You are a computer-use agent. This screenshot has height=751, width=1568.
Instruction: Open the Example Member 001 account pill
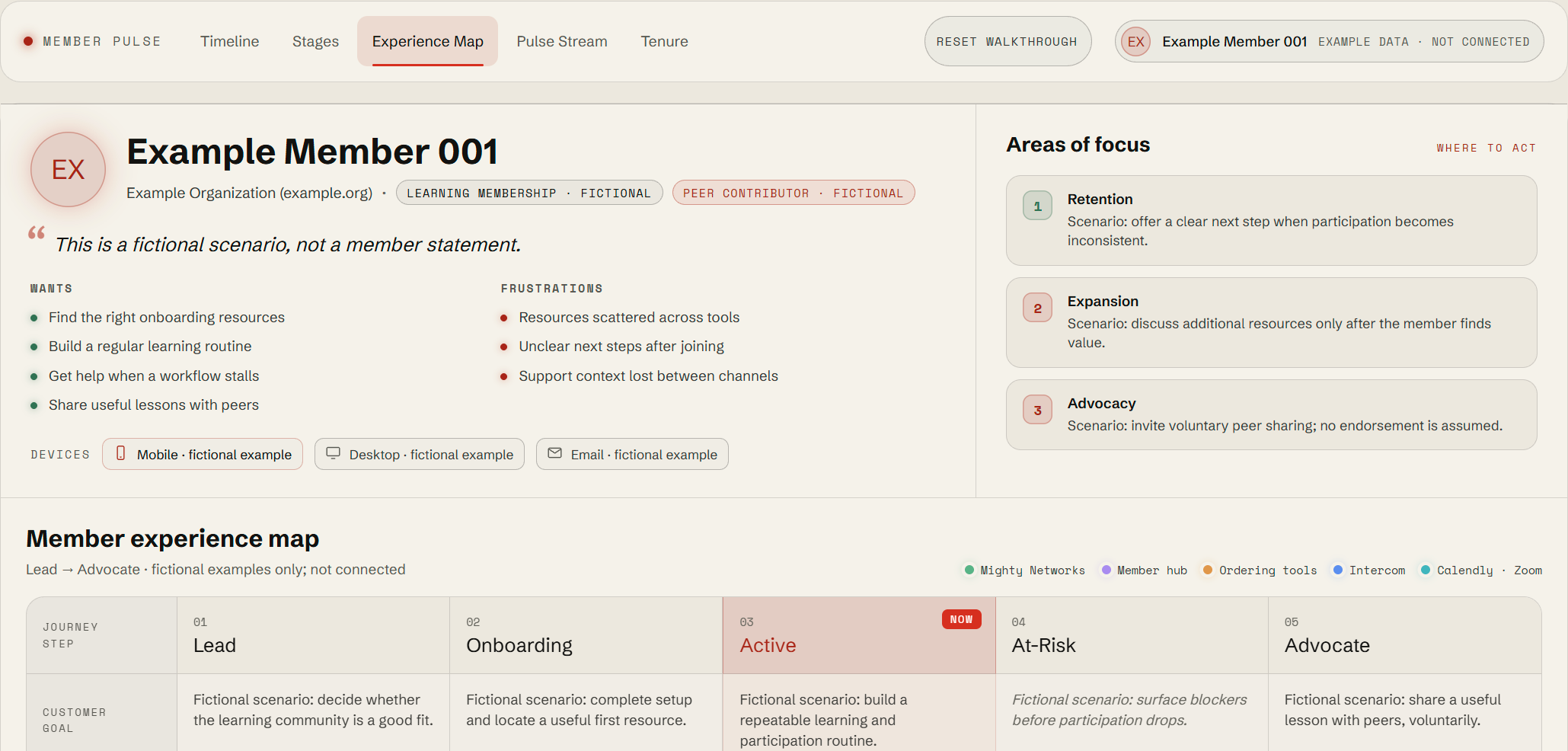pyautogui.click(x=1329, y=41)
